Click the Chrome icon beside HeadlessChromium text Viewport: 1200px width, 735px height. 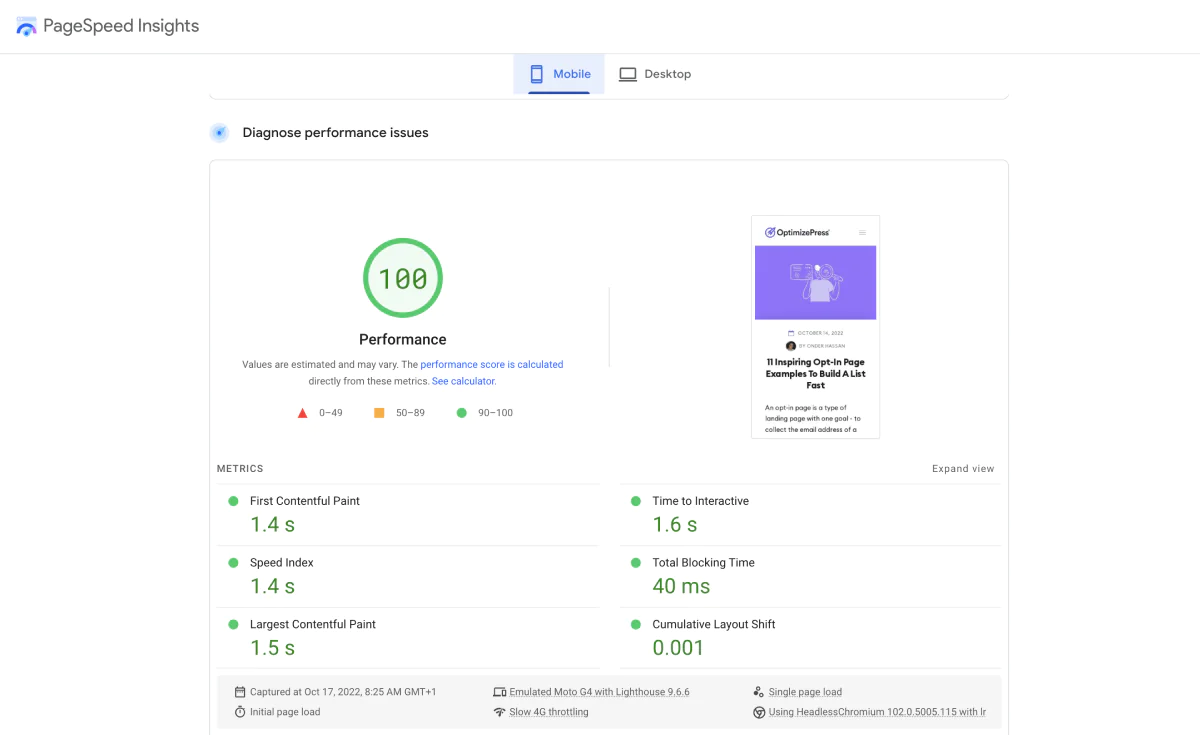click(x=759, y=712)
